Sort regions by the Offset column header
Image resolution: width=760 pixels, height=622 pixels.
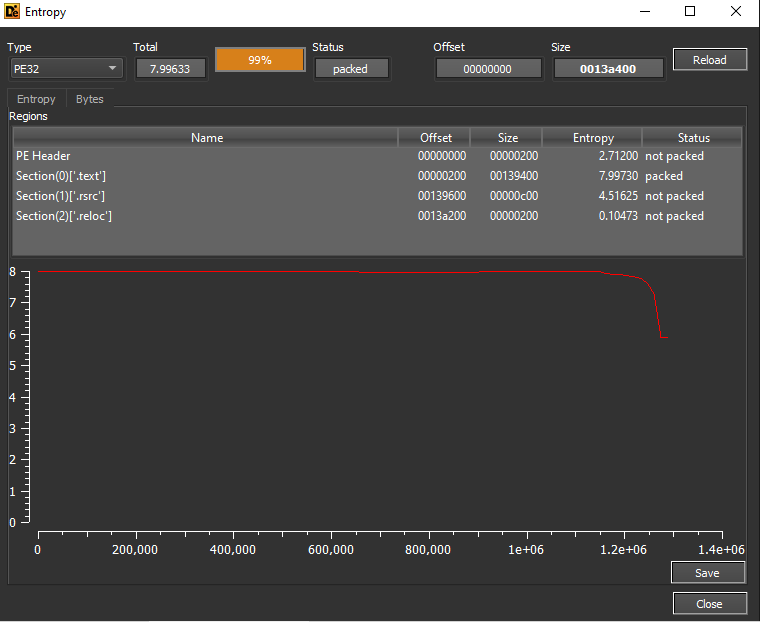pos(435,138)
